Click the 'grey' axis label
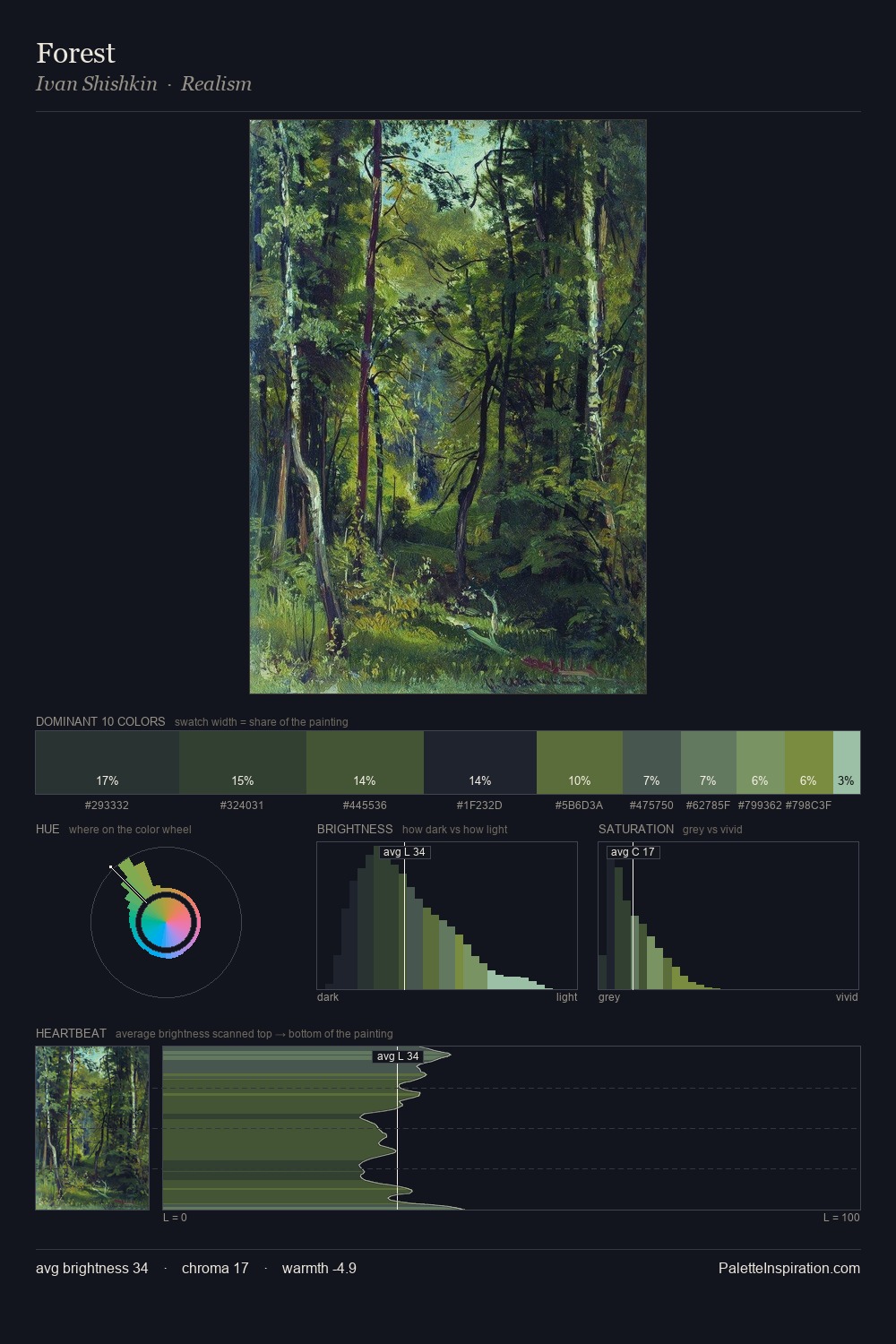 [x=609, y=997]
